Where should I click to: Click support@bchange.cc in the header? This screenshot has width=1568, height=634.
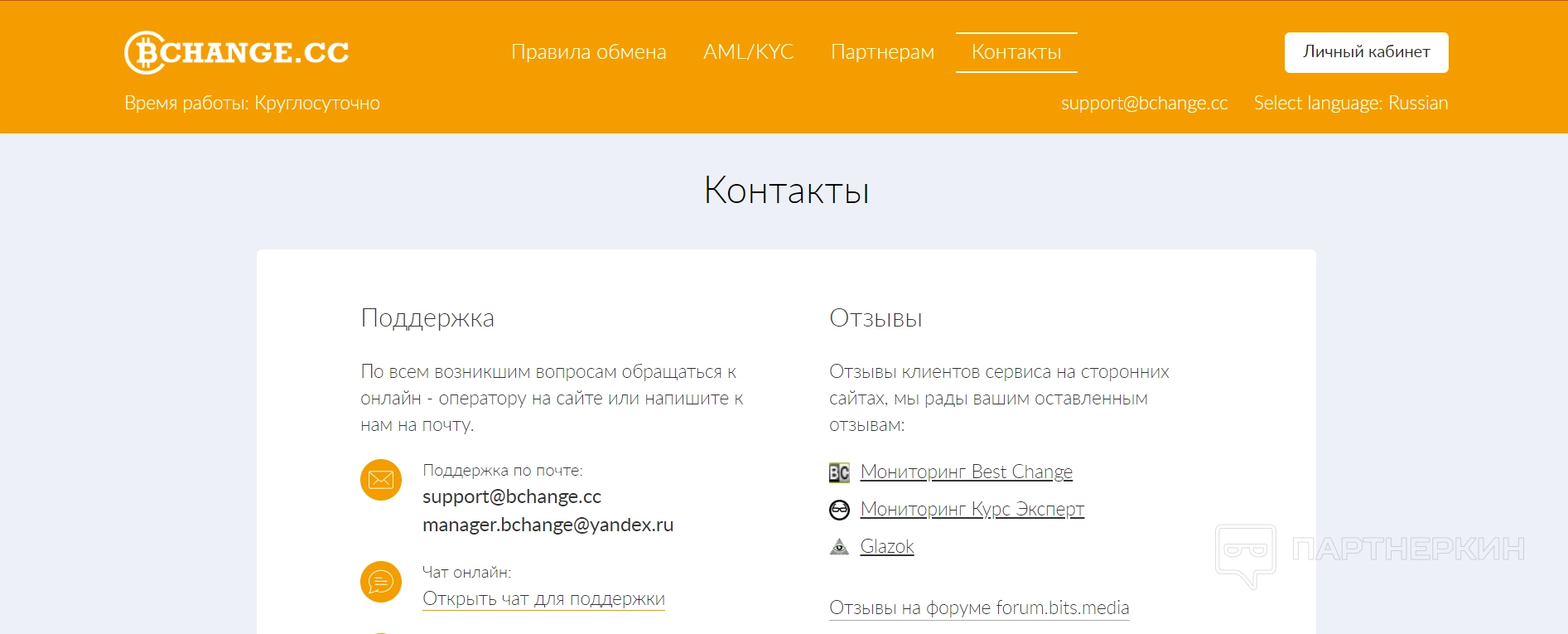(x=1144, y=104)
